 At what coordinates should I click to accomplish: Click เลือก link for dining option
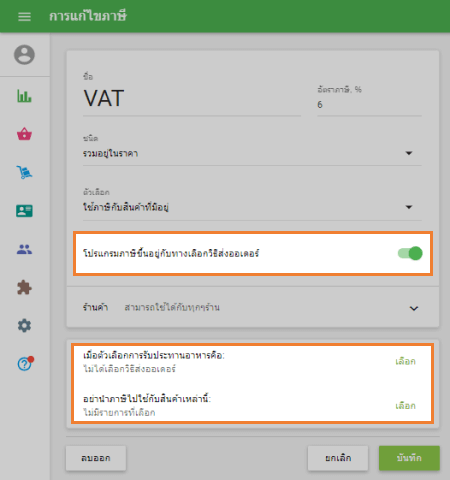click(x=405, y=361)
